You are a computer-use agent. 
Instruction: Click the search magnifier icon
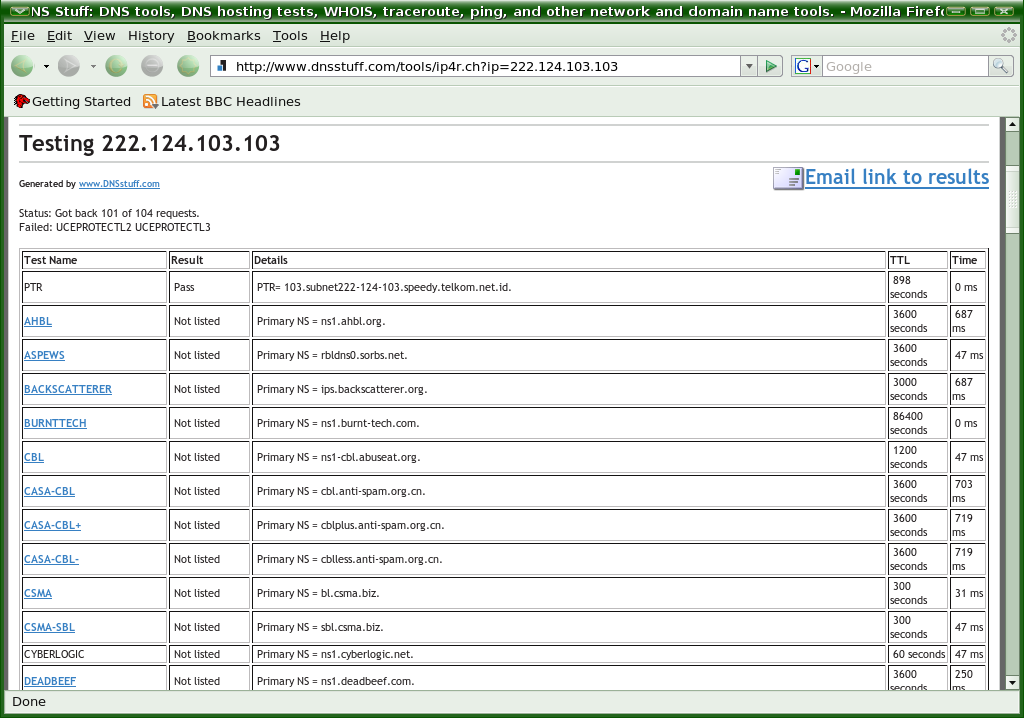click(1000, 66)
